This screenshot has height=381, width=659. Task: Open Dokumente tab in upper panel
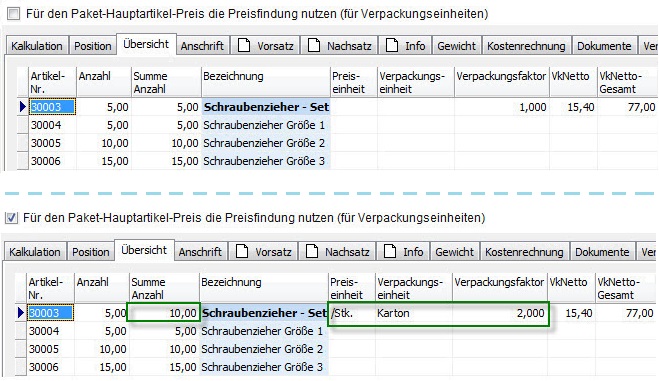point(604,46)
